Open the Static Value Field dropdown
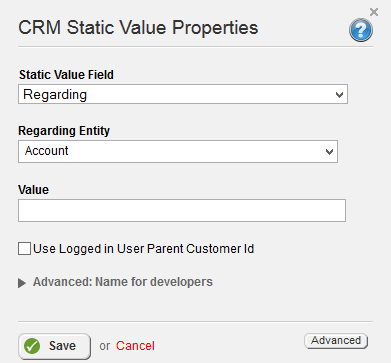 coord(183,94)
